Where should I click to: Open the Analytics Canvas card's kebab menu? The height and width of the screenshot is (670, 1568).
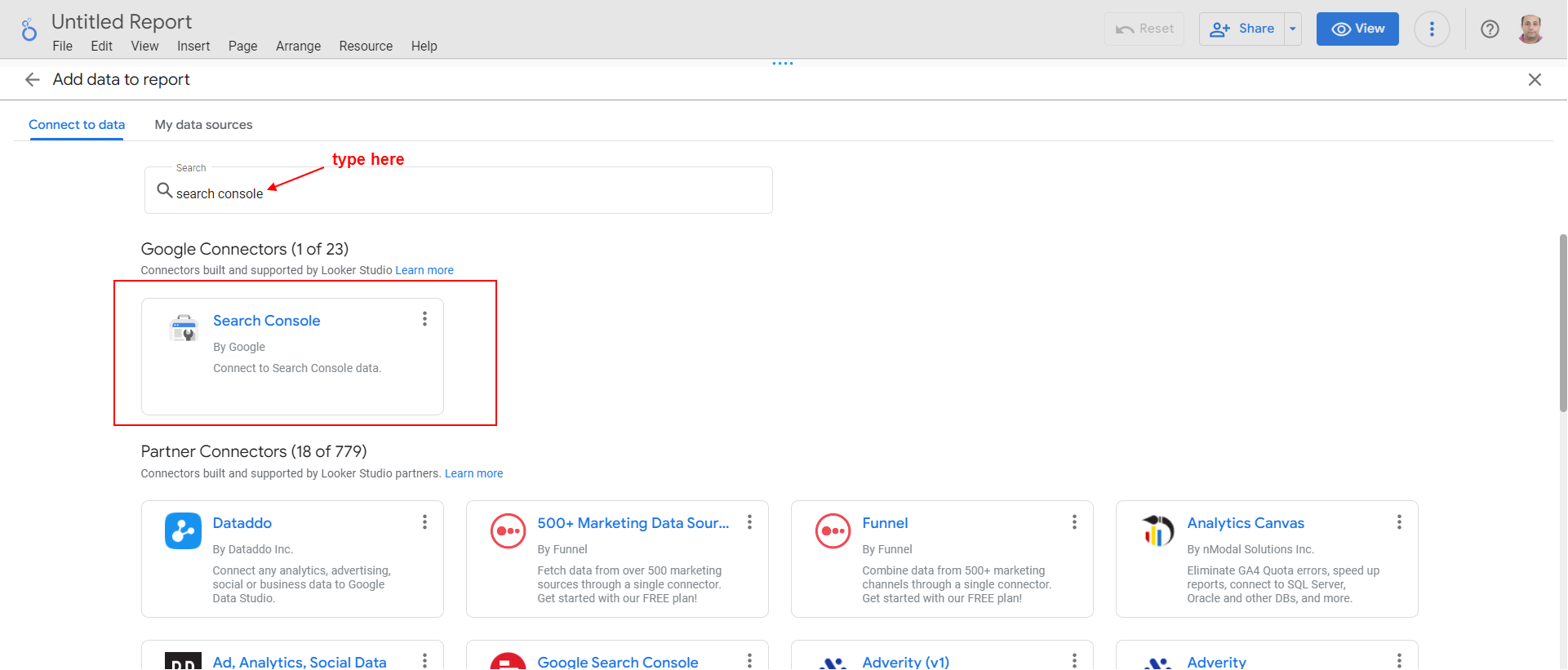click(x=1399, y=521)
